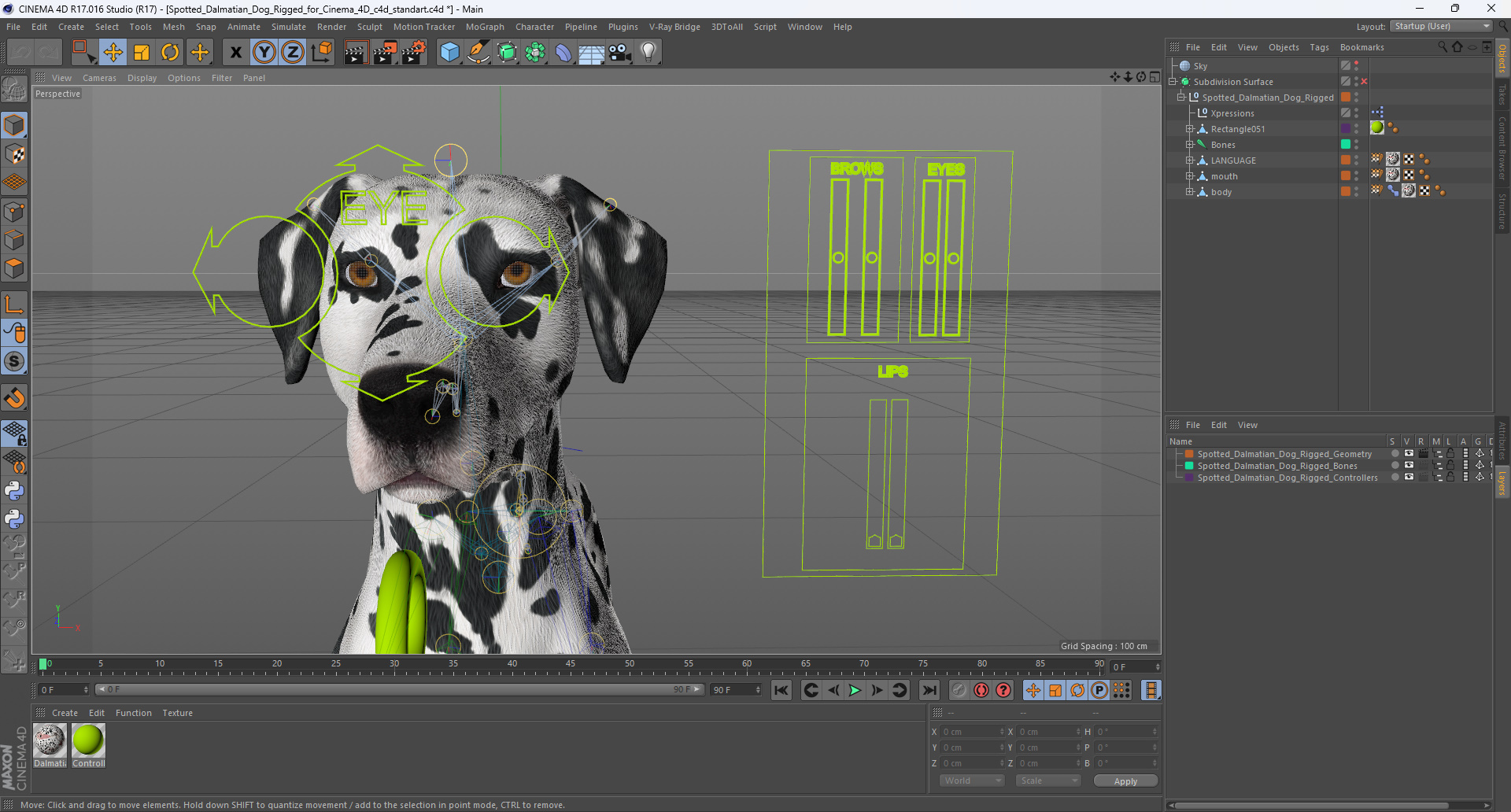1511x812 pixels.
Task: Open the MoGraph menu
Action: [485, 27]
